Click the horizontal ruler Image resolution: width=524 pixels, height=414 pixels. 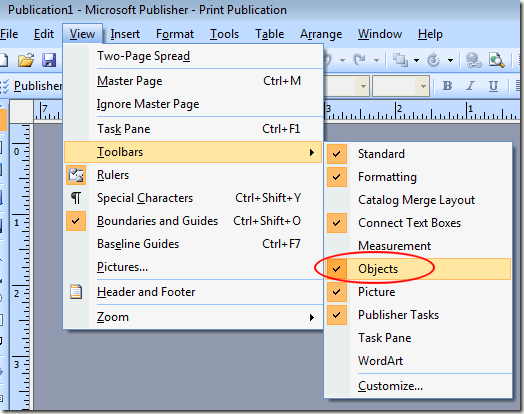421,110
